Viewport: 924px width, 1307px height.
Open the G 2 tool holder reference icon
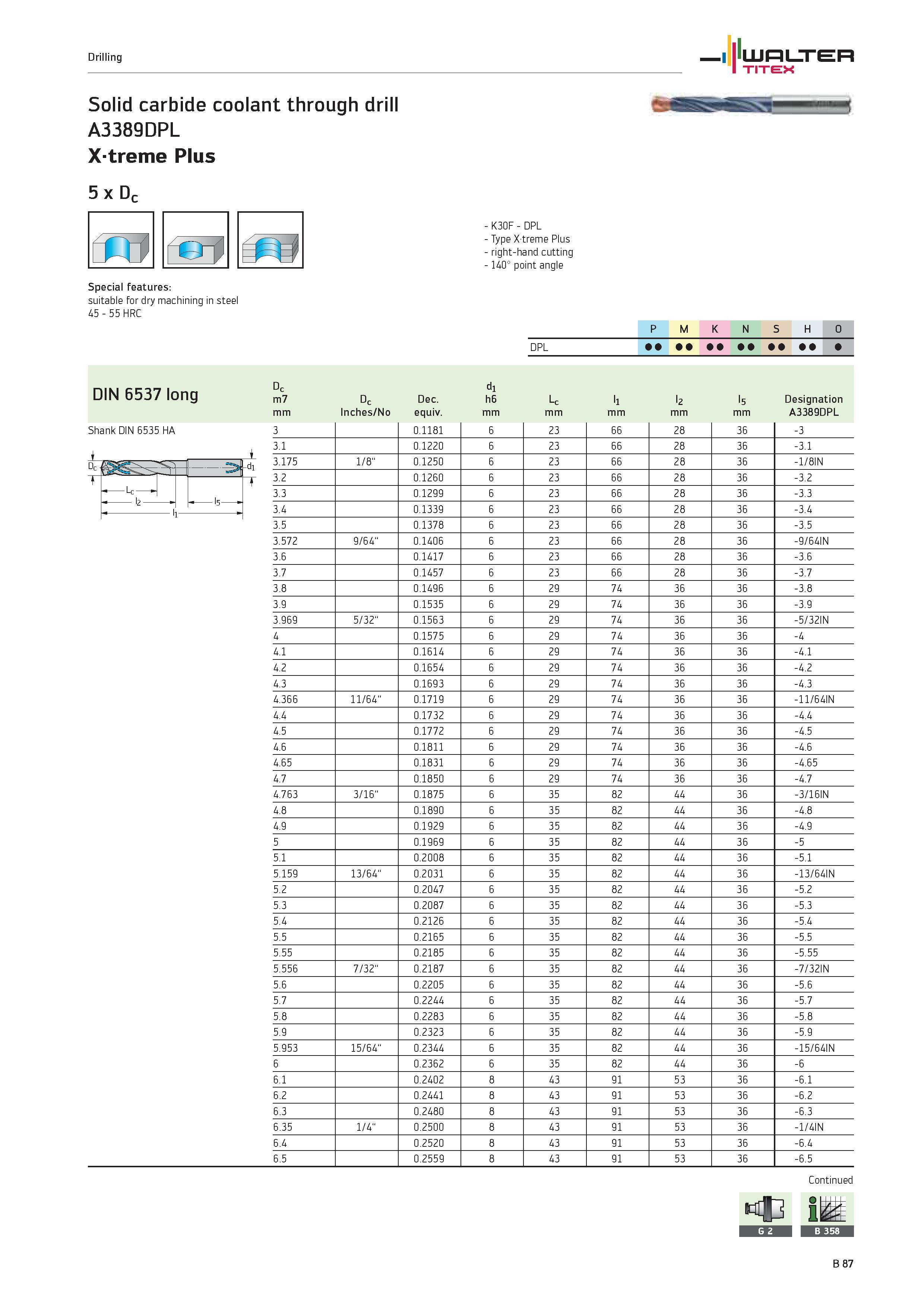click(x=765, y=1215)
